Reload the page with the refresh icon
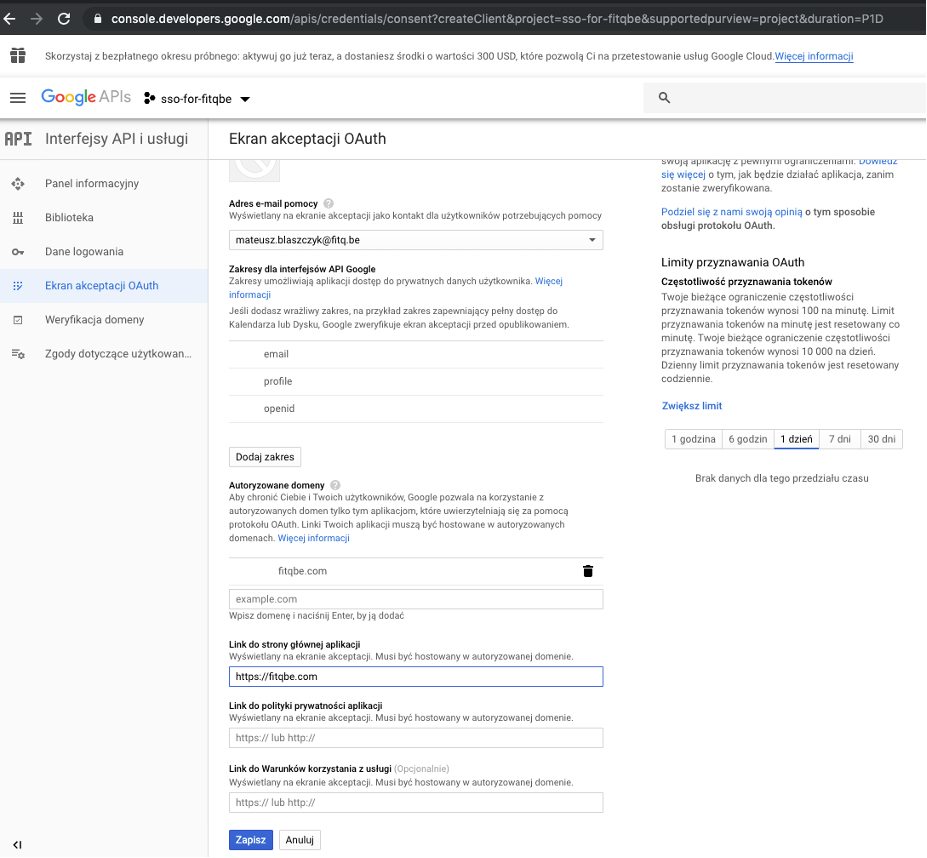 tap(64, 19)
